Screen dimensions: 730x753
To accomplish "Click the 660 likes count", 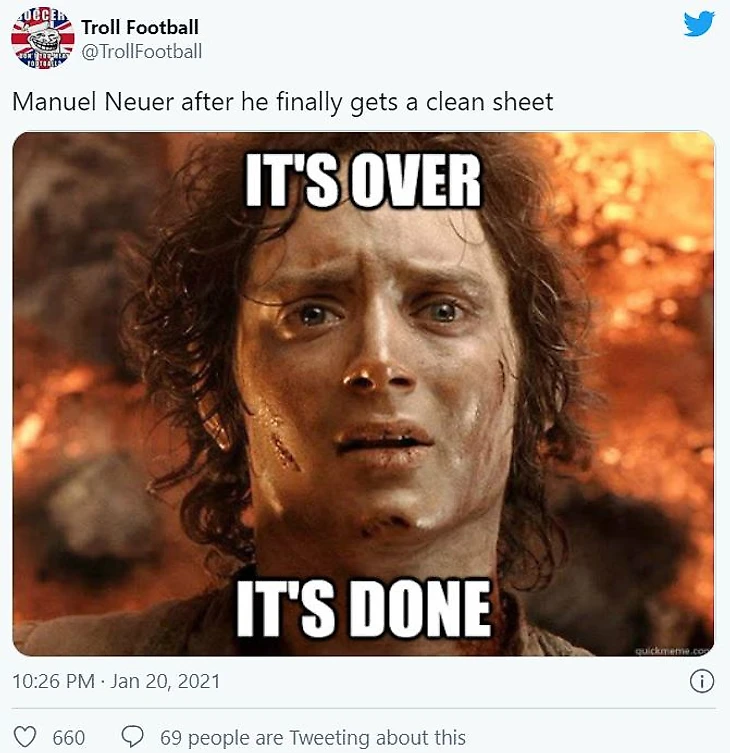I will (68, 738).
